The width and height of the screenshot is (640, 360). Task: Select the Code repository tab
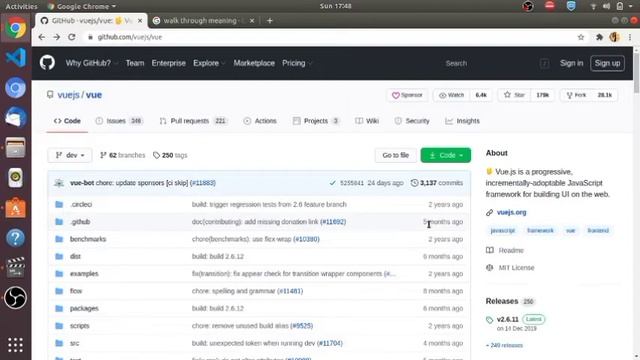point(67,121)
